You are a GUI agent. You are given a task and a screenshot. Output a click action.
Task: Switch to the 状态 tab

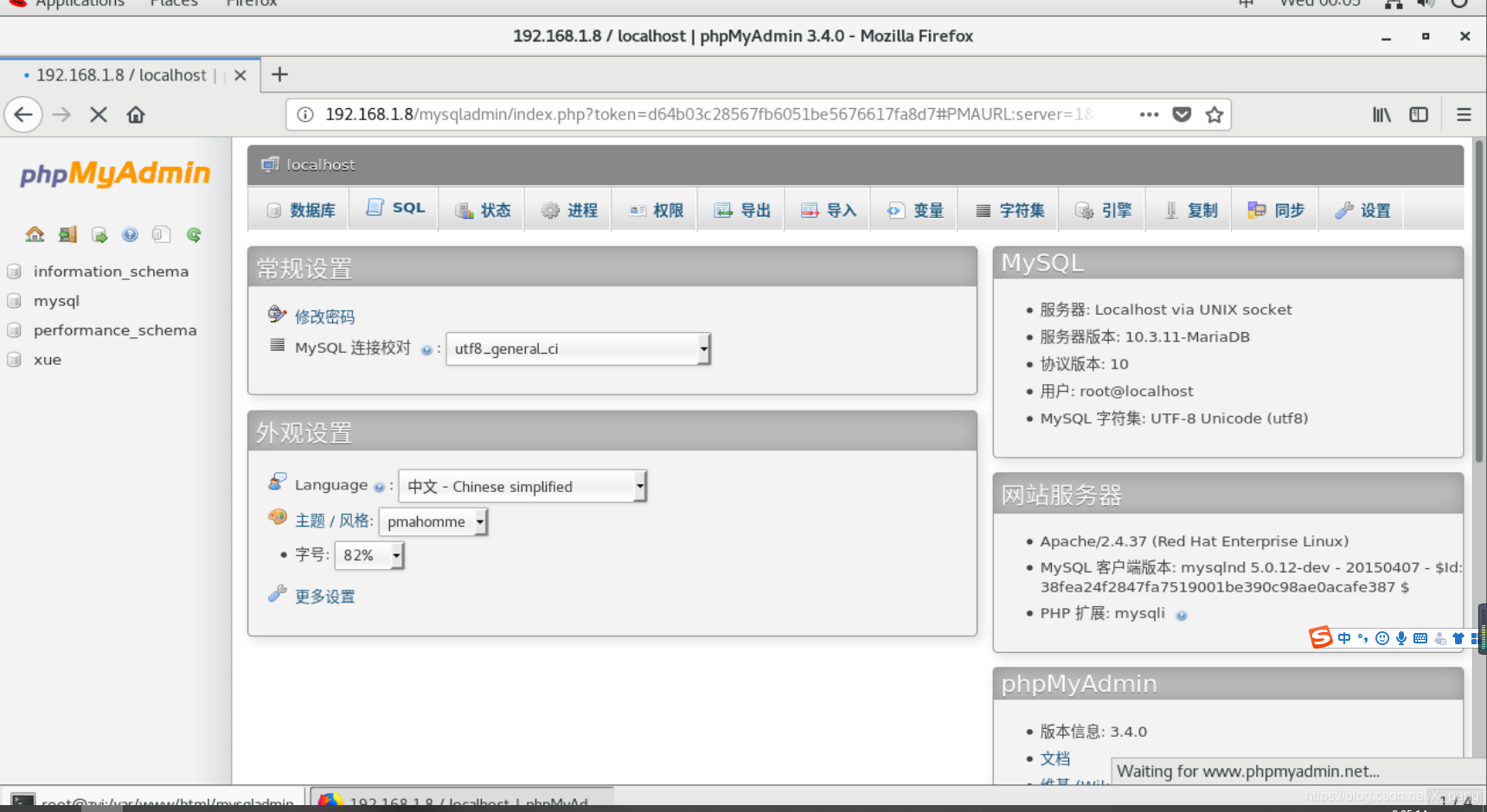pos(482,210)
